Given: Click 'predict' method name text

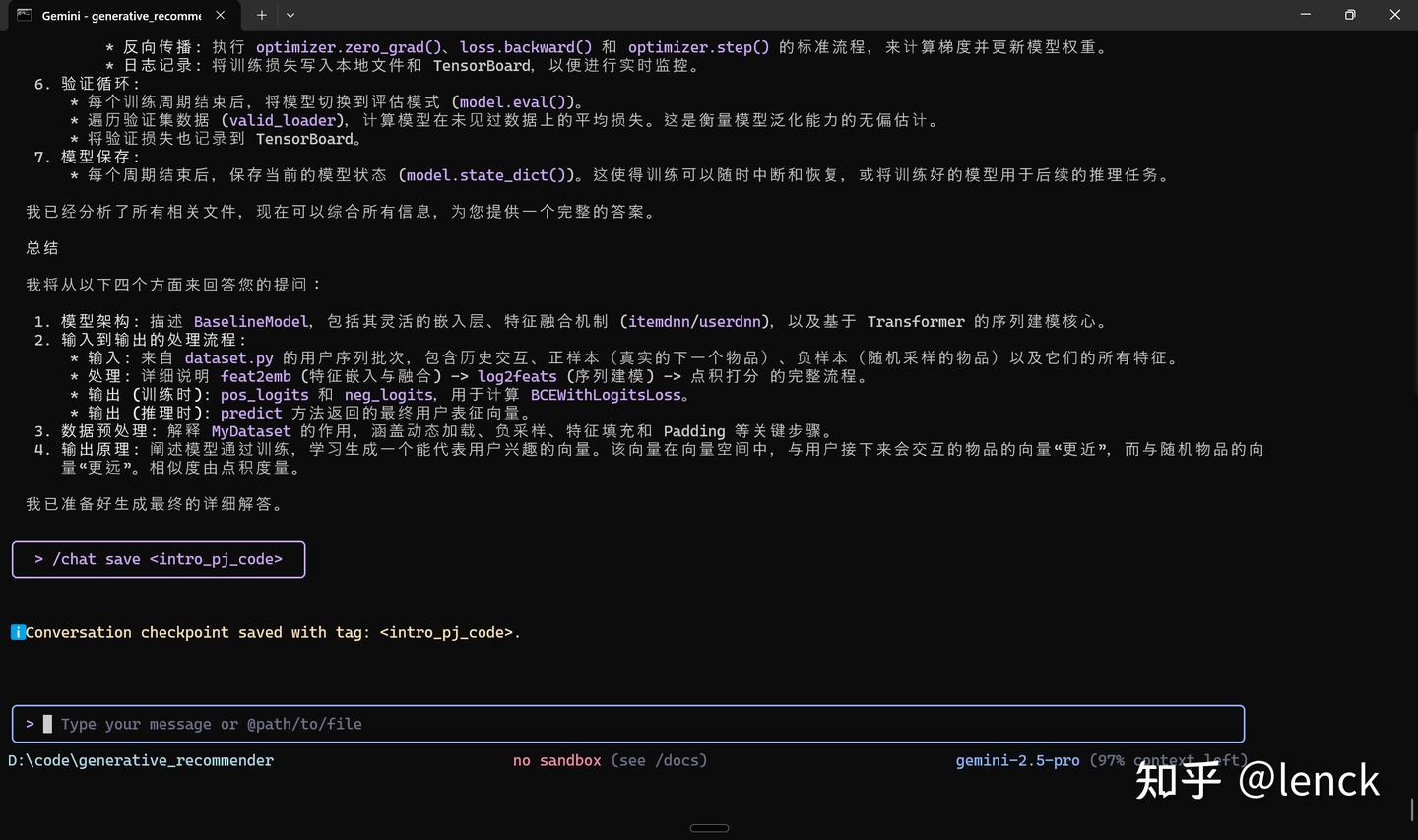Looking at the screenshot, I should click(x=251, y=414).
